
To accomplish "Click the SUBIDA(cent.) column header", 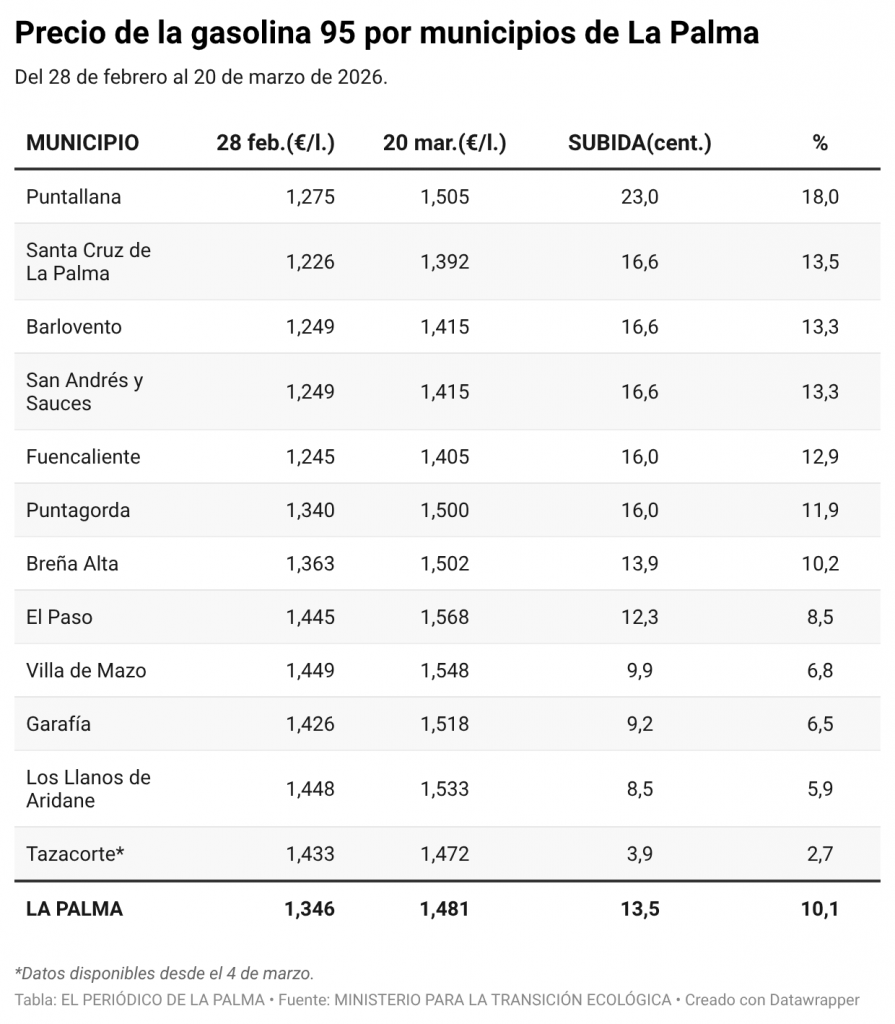I will pyautogui.click(x=639, y=143).
